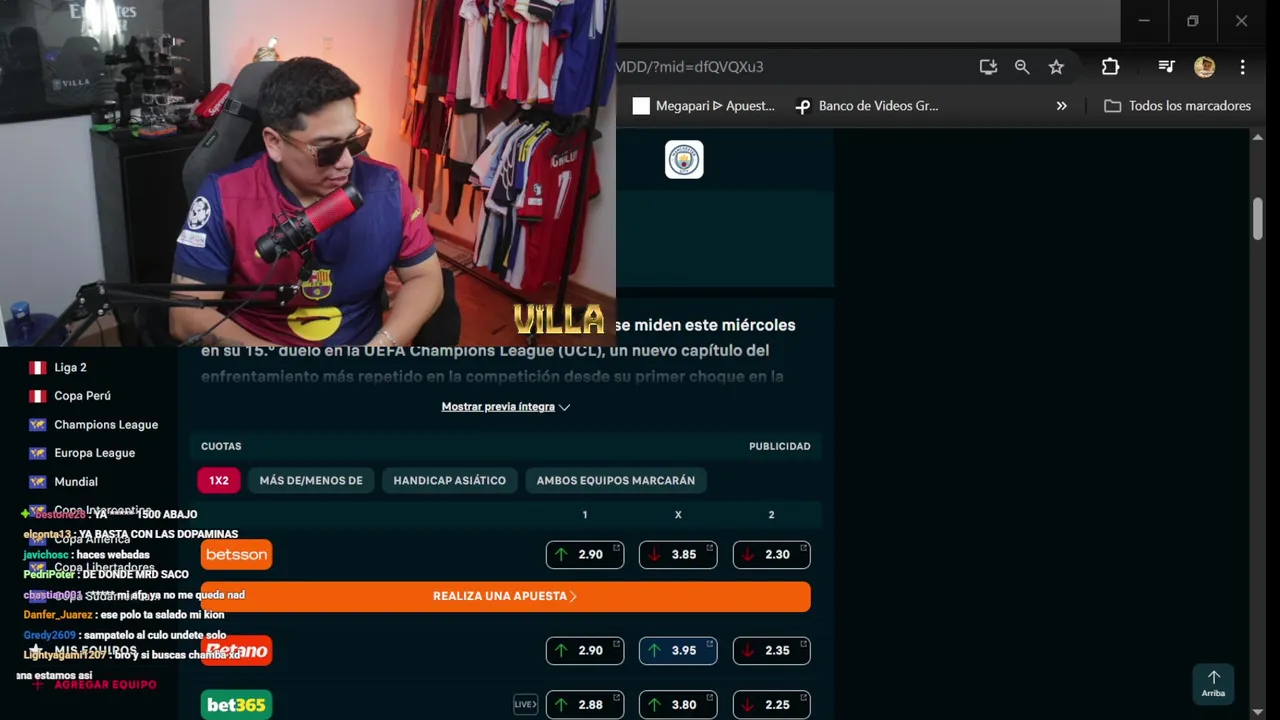The height and width of the screenshot is (720, 1280).
Task: Click the Betsson bookmaker logo
Action: [x=236, y=554]
